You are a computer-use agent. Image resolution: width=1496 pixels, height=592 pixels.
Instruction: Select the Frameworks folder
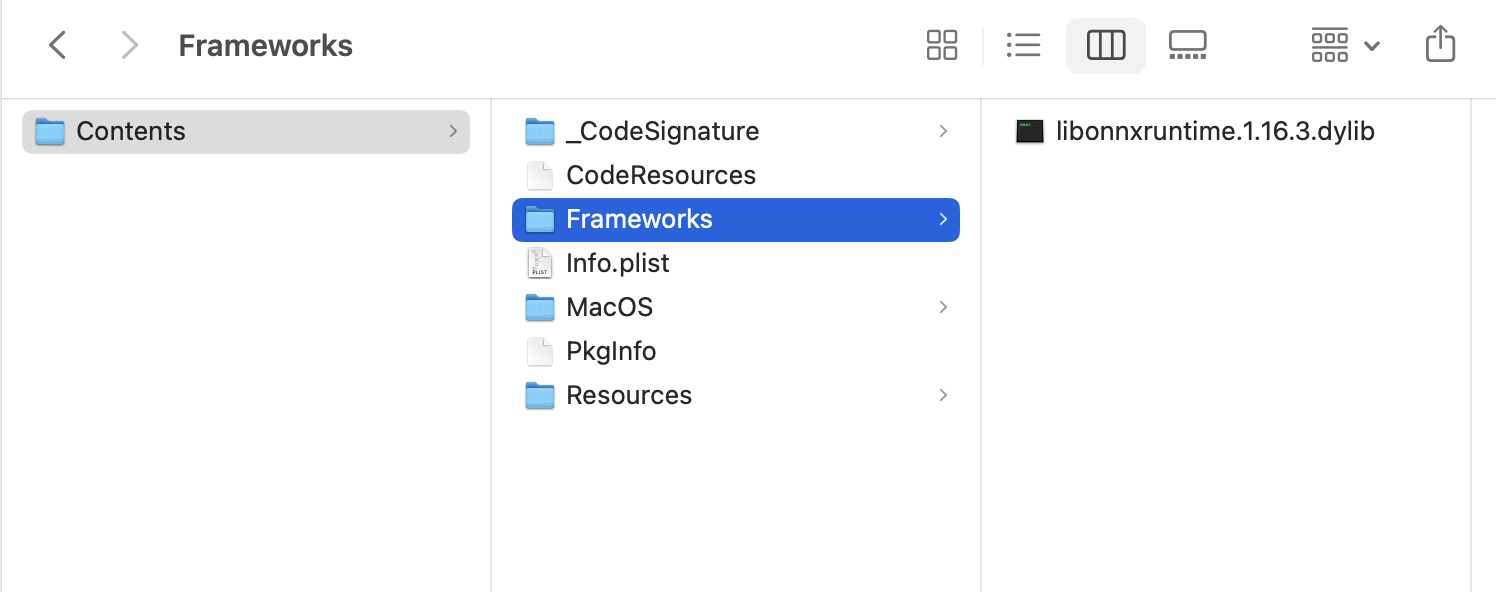pyautogui.click(x=639, y=219)
